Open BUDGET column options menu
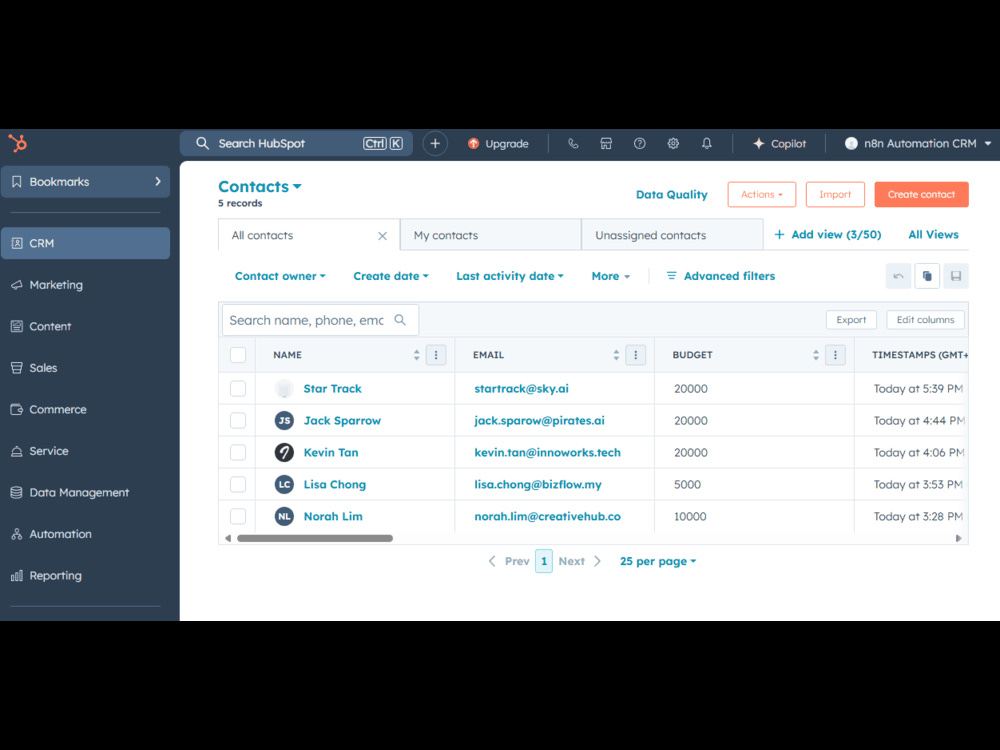The width and height of the screenshot is (1000, 750). coord(835,355)
